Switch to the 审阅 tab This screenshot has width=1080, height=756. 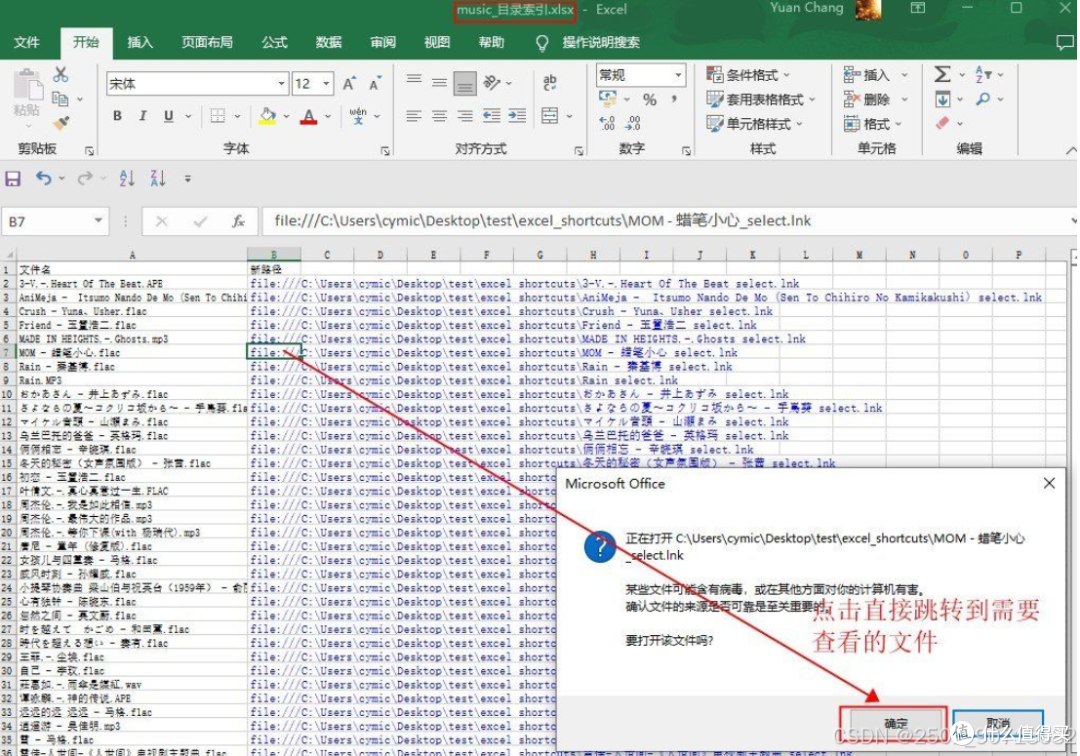coord(383,42)
